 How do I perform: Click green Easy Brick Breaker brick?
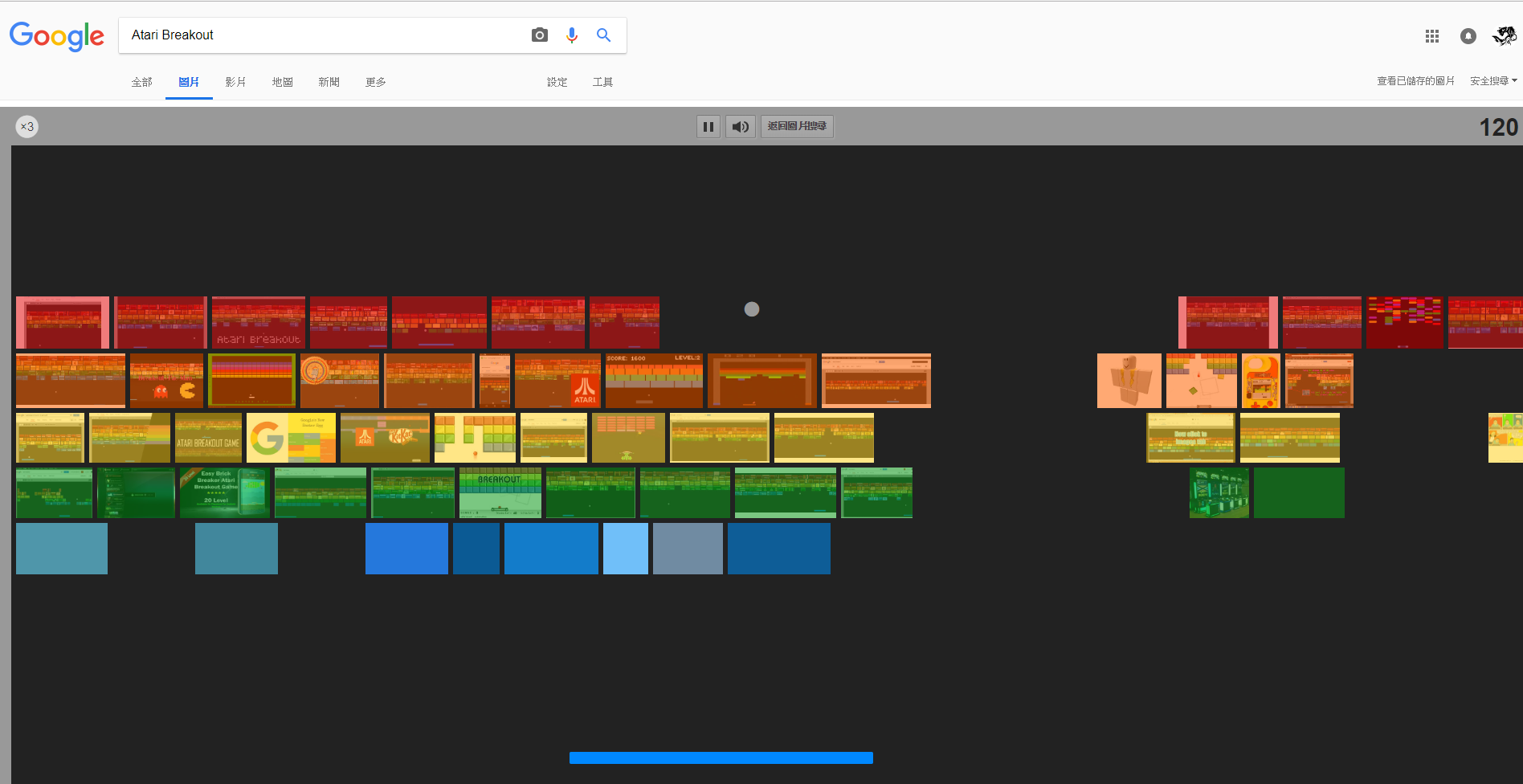(225, 492)
